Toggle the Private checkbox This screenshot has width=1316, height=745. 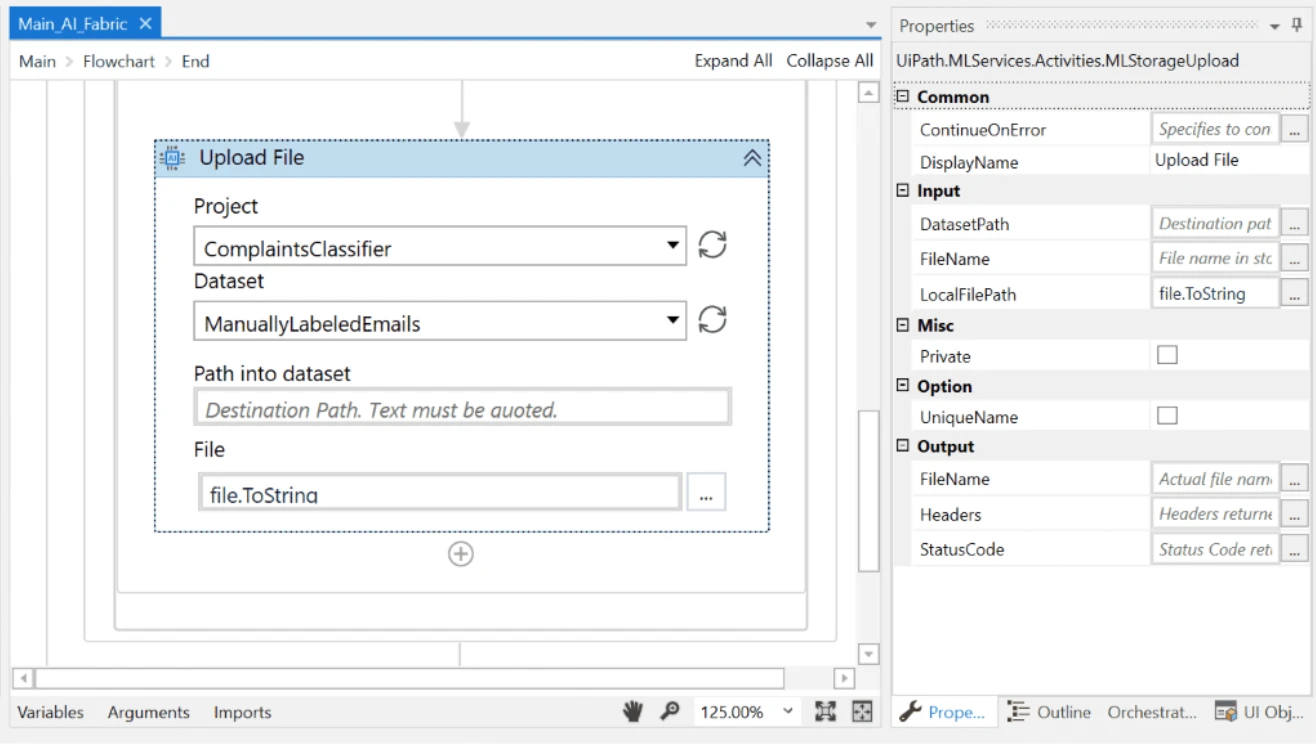[1167, 355]
